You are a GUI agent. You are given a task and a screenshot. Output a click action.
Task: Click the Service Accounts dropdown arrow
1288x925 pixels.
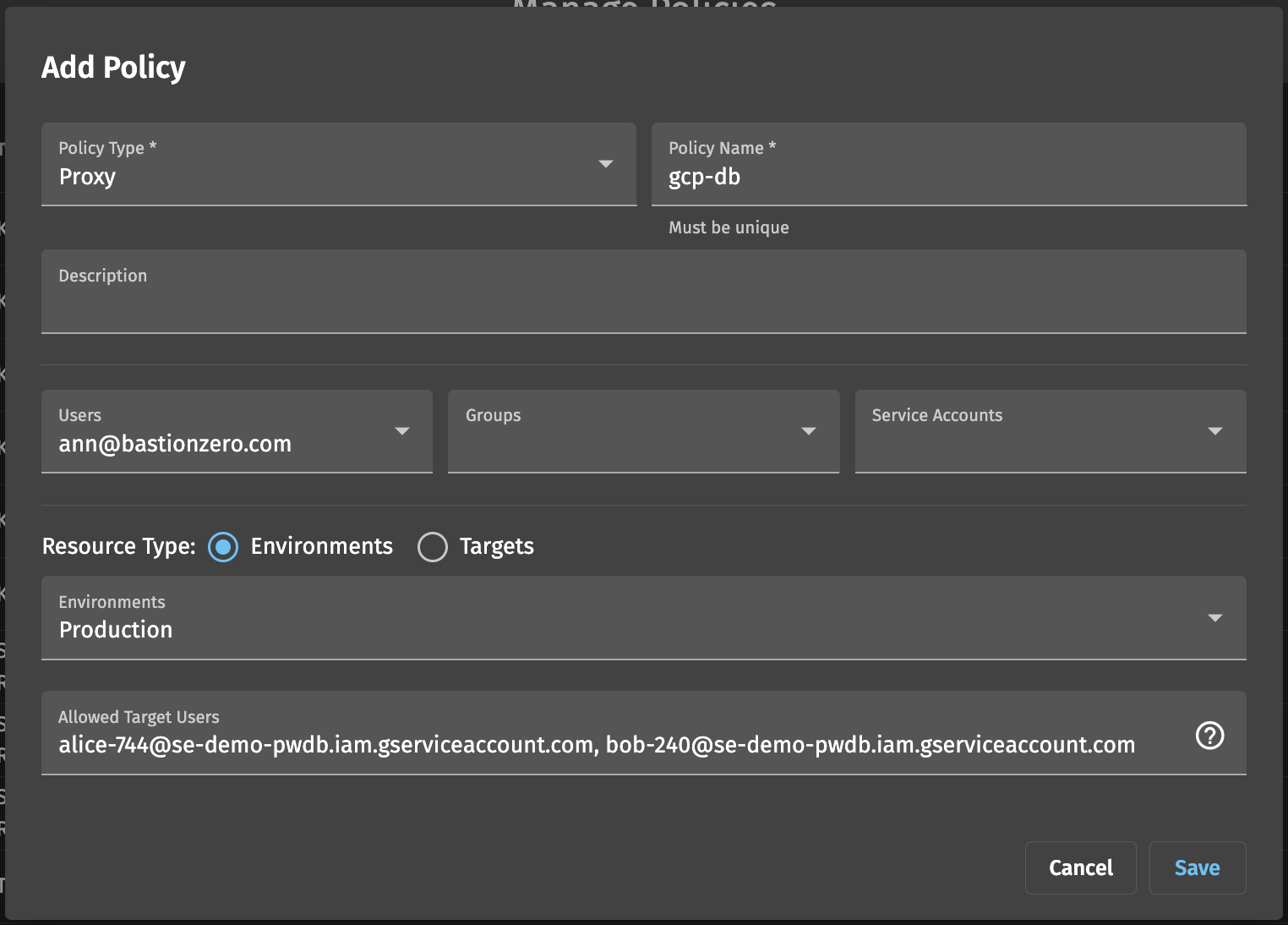pyautogui.click(x=1214, y=431)
